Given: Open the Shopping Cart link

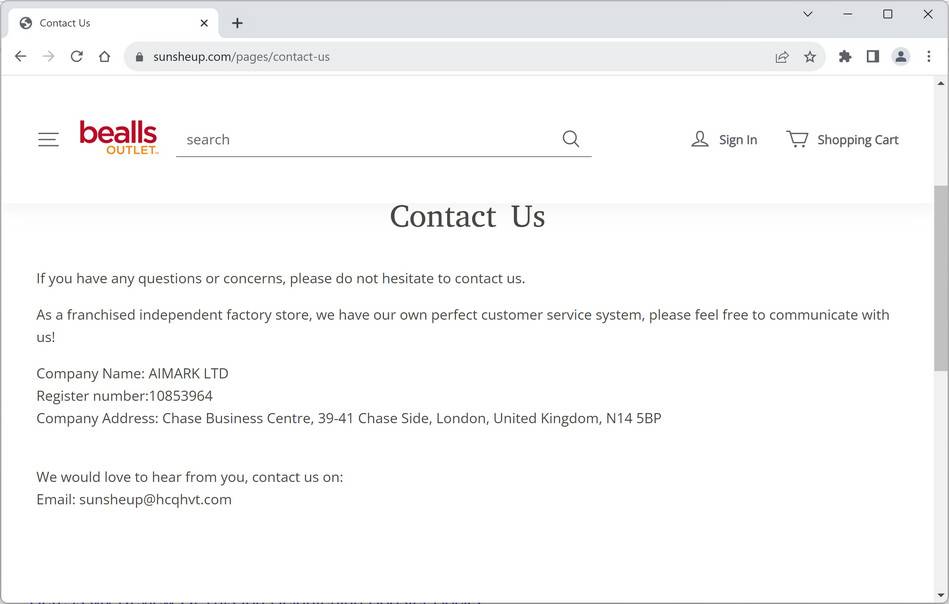Looking at the screenshot, I should (x=857, y=140).
